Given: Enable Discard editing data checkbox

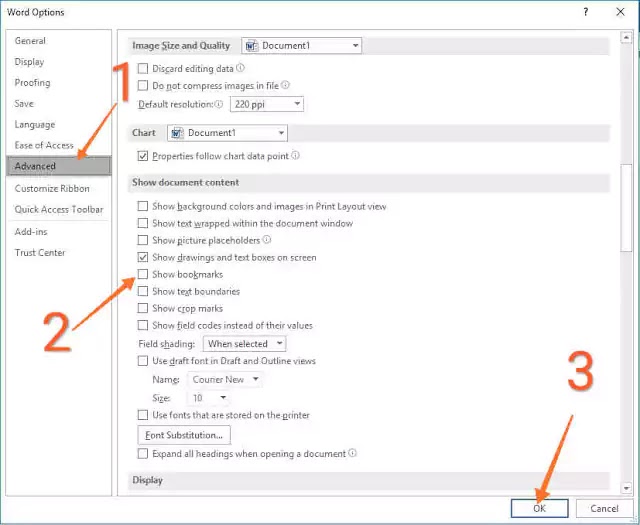Looking at the screenshot, I should point(142,68).
